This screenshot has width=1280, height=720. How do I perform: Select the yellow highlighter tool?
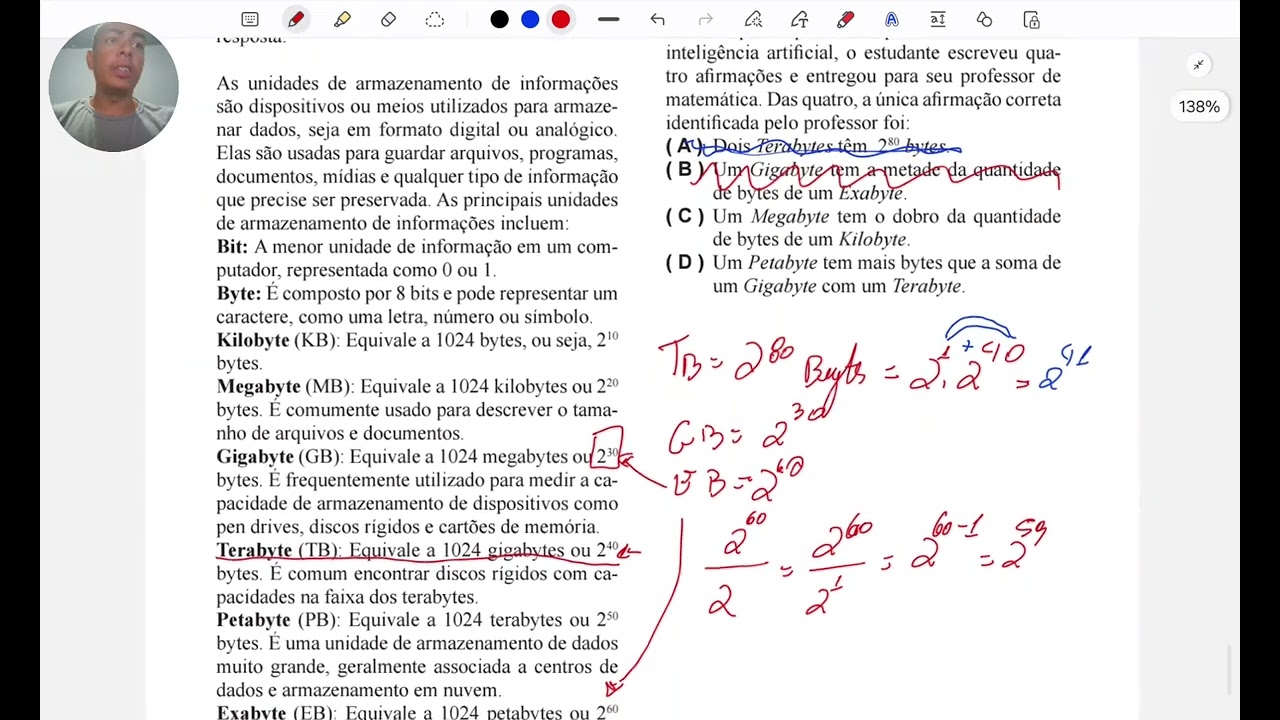342,19
